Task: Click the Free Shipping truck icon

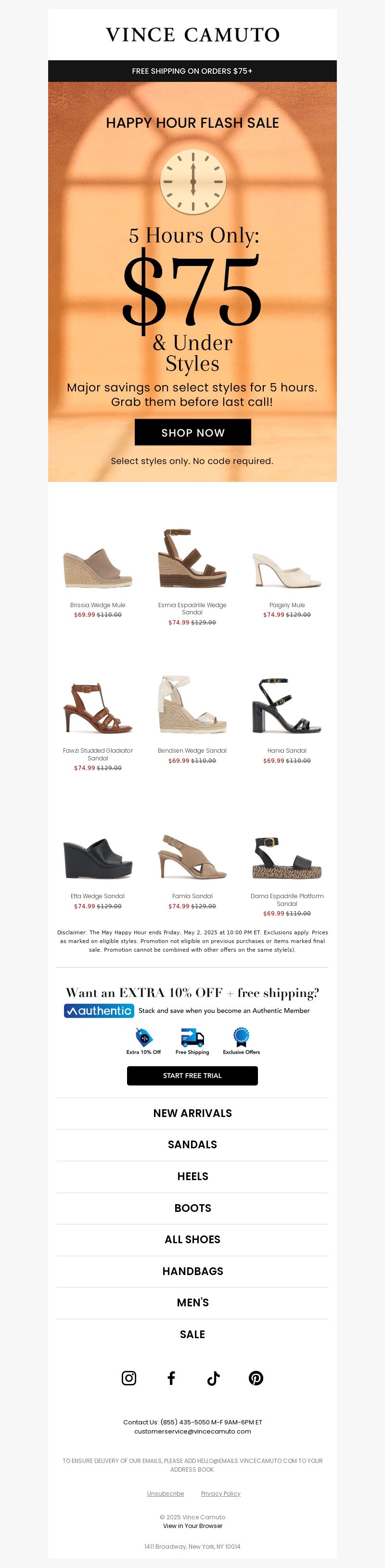Action: [x=192, y=1036]
